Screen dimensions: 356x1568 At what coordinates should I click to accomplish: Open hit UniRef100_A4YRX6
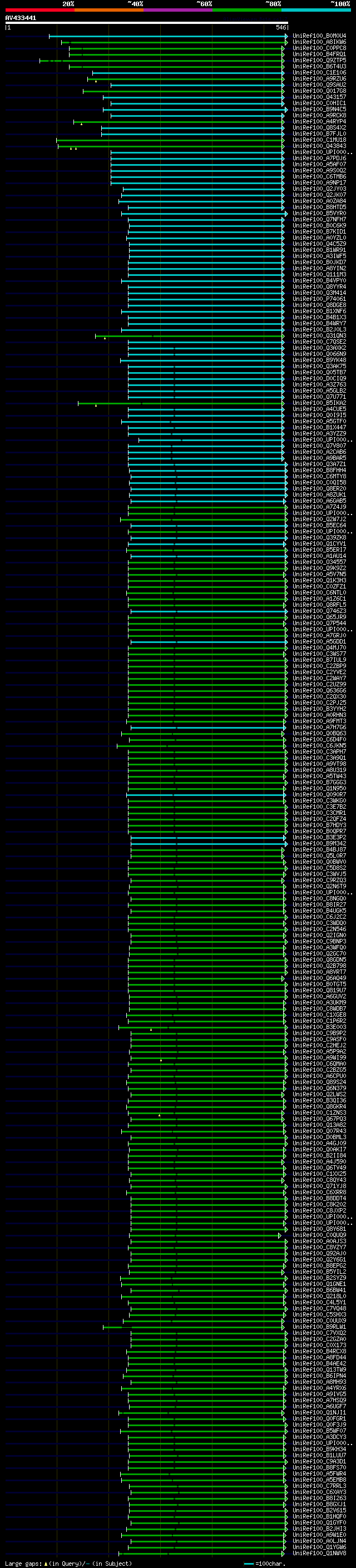pos(319,1388)
